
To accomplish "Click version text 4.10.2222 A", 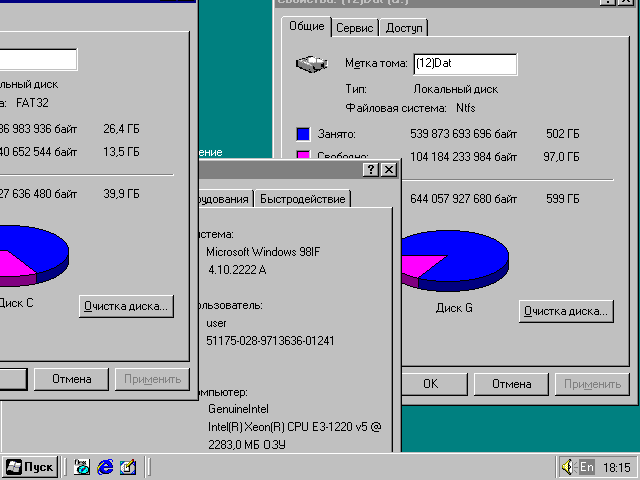I will (x=237, y=270).
